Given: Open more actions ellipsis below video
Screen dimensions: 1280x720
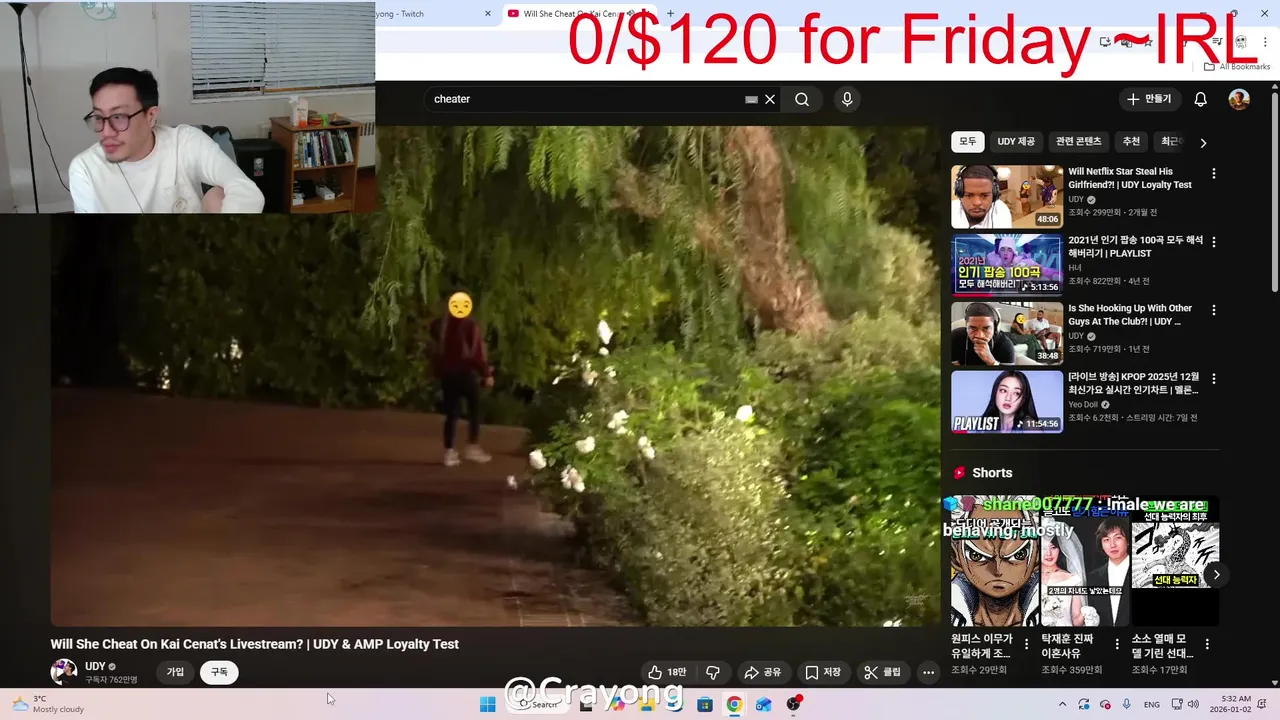Looking at the screenshot, I should 928,673.
